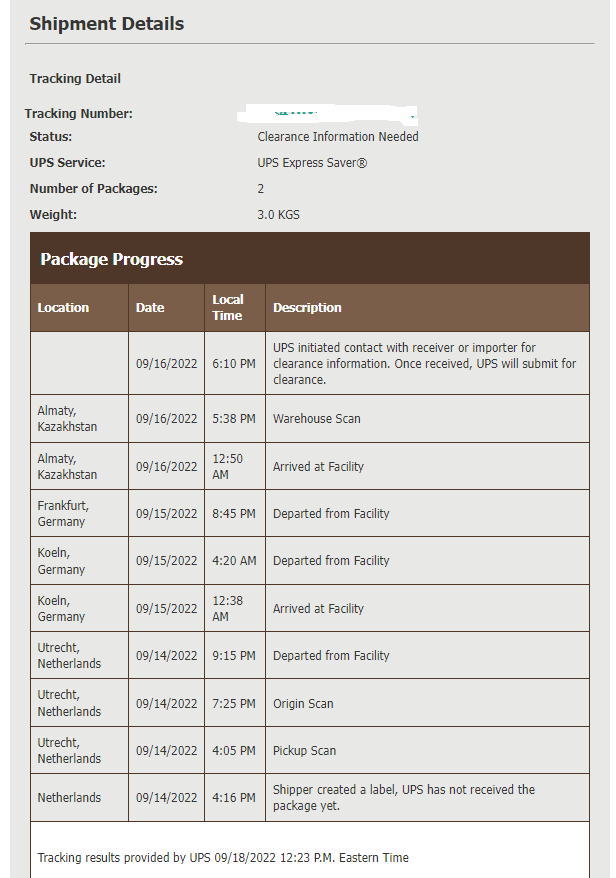Click the Clearance Information Needed status text
This screenshot has height=878, width=616.
338,137
